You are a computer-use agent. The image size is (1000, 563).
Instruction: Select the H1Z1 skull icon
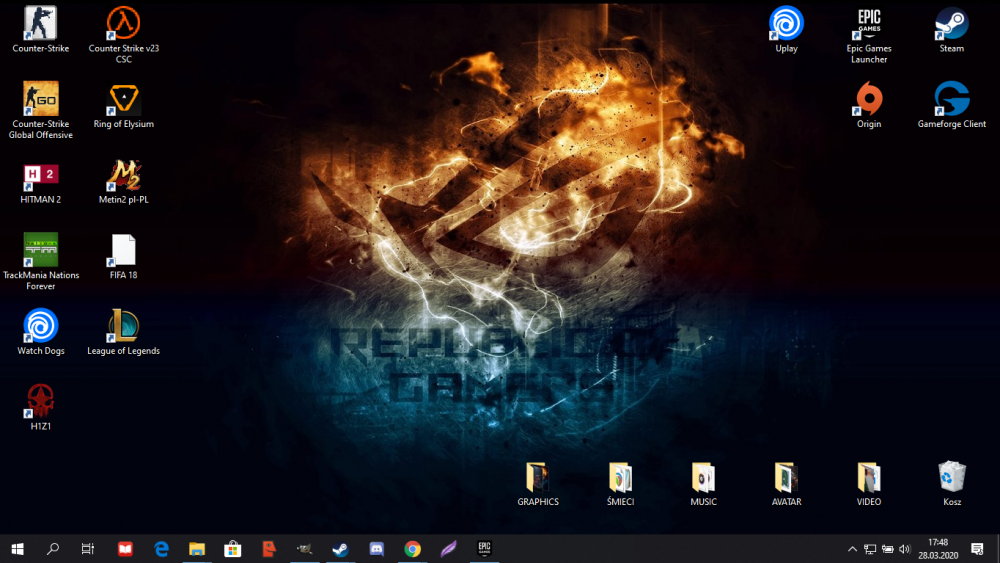coord(41,407)
